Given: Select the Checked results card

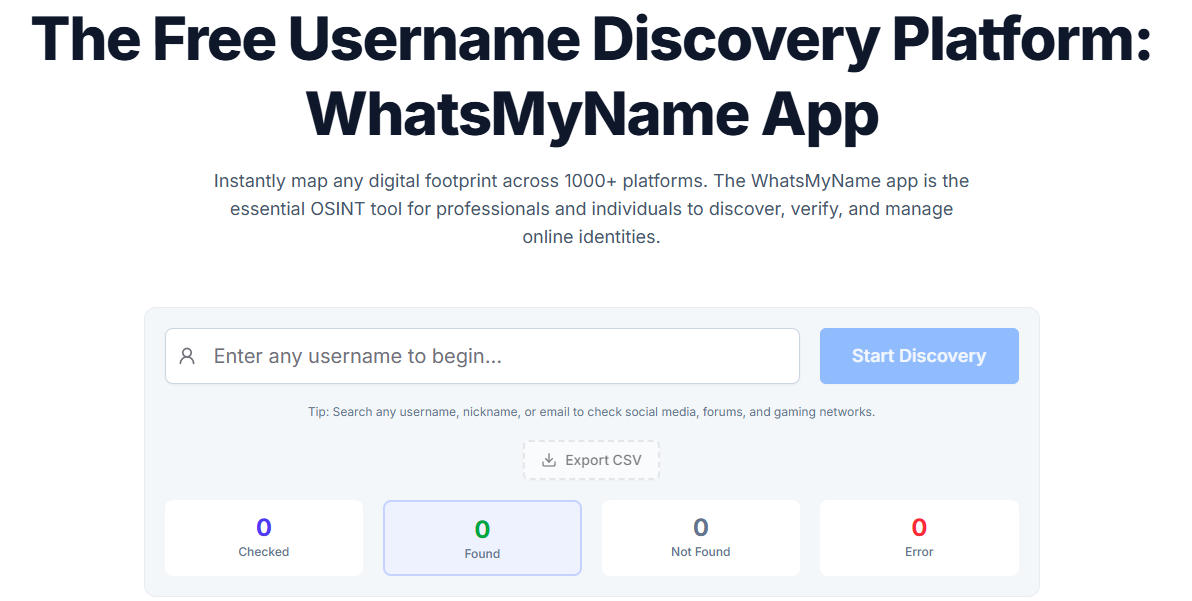Looking at the screenshot, I should [x=264, y=537].
